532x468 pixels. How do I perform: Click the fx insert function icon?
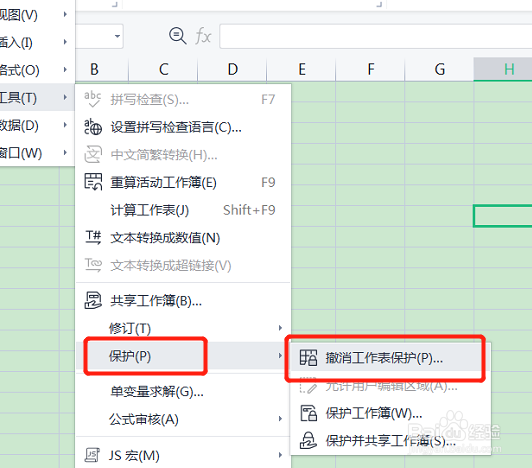click(x=203, y=36)
